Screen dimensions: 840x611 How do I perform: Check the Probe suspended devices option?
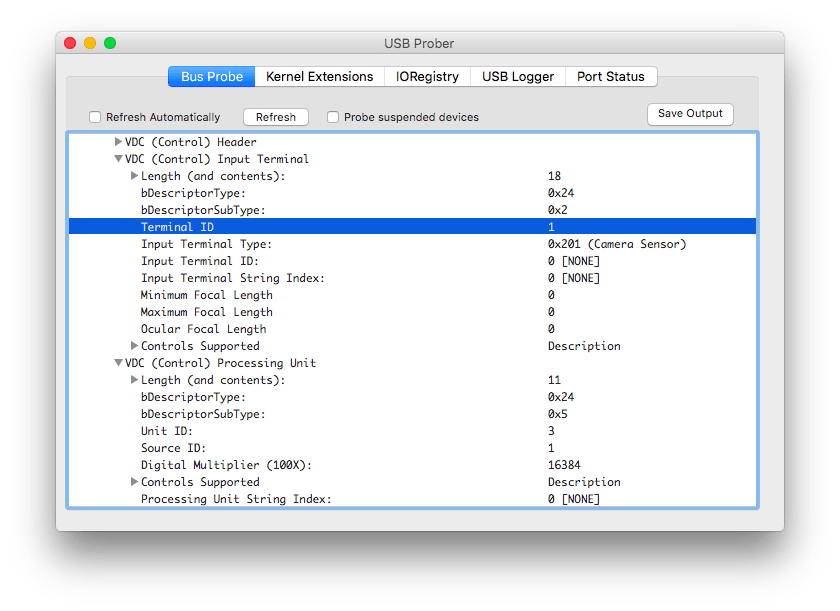click(333, 117)
